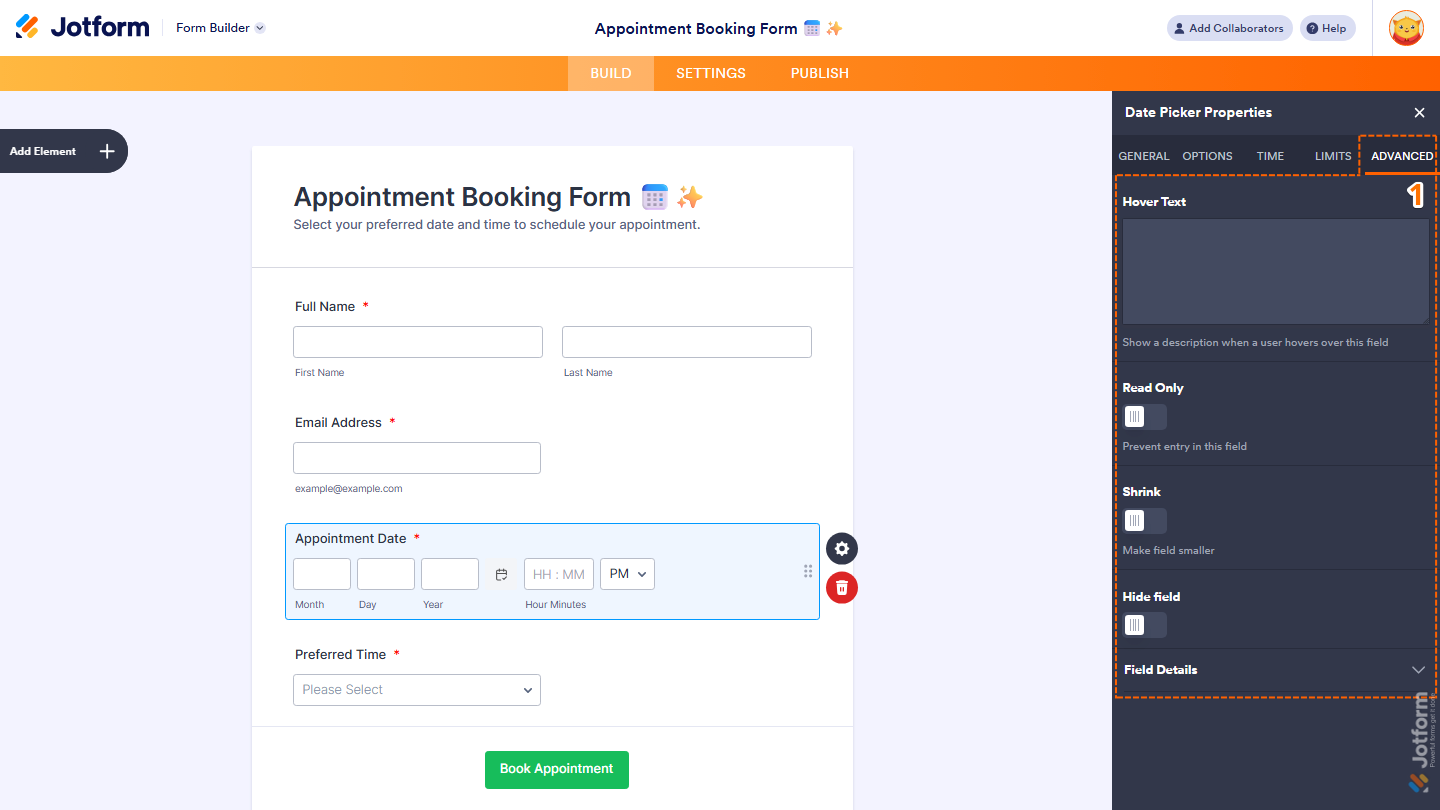Viewport: 1440px width, 810px height.
Task: Open the AM/PM dropdown
Action: (x=627, y=574)
